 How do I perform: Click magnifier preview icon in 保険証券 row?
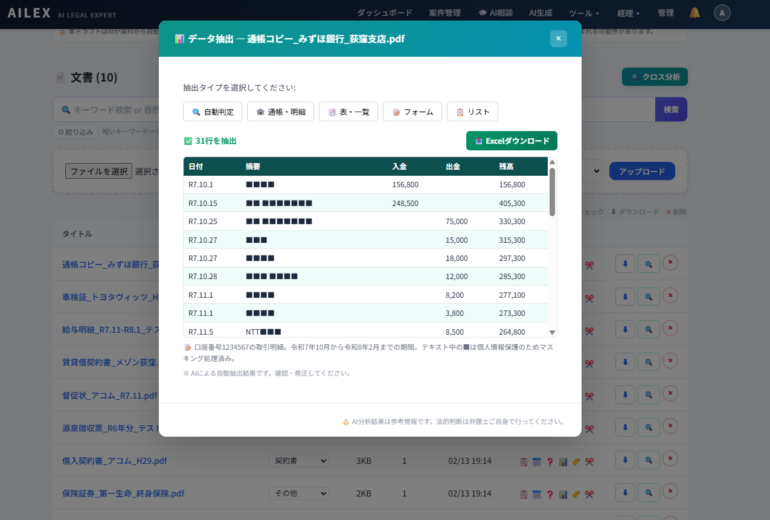648,493
